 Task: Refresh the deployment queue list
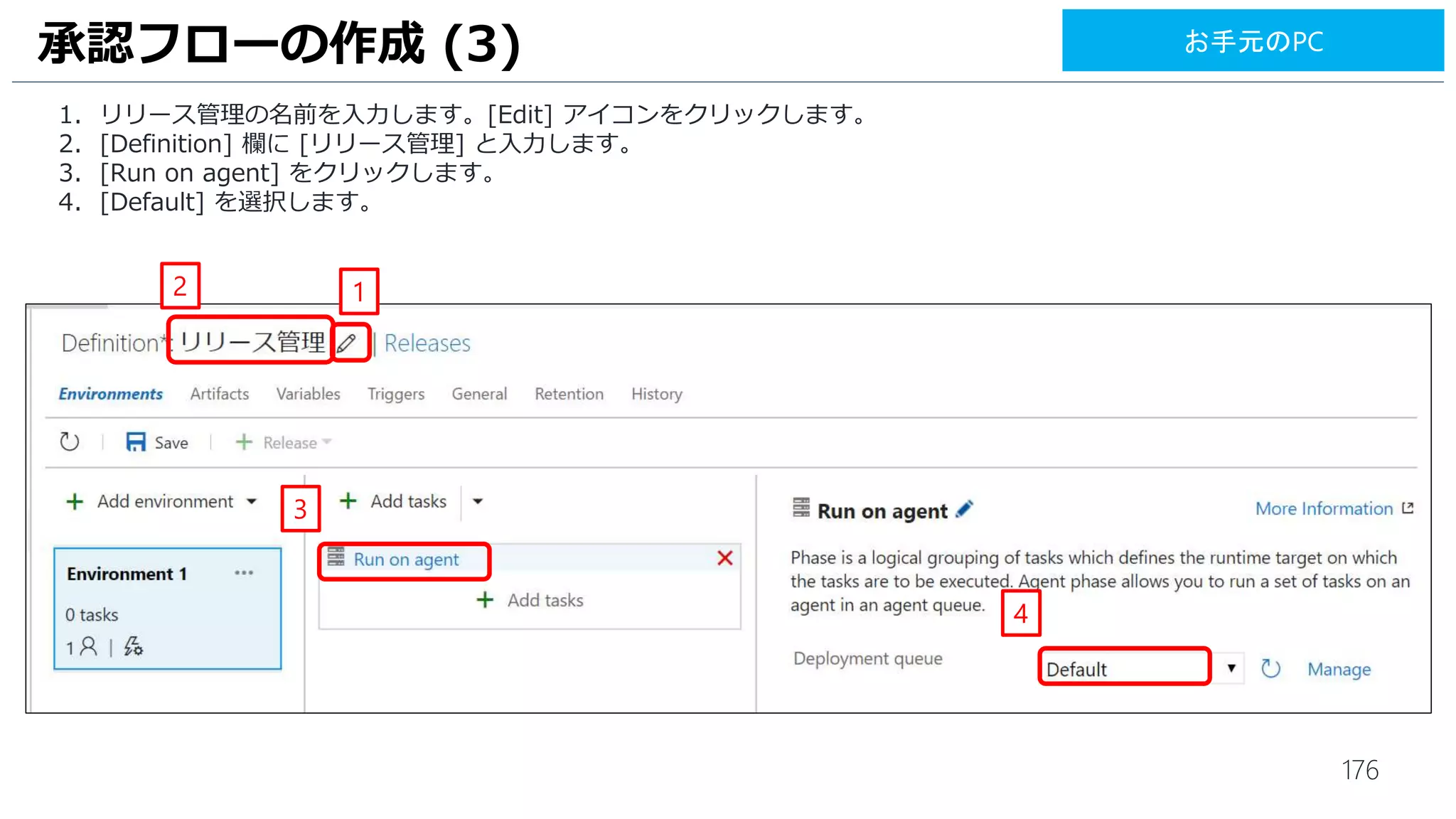tap(1270, 669)
